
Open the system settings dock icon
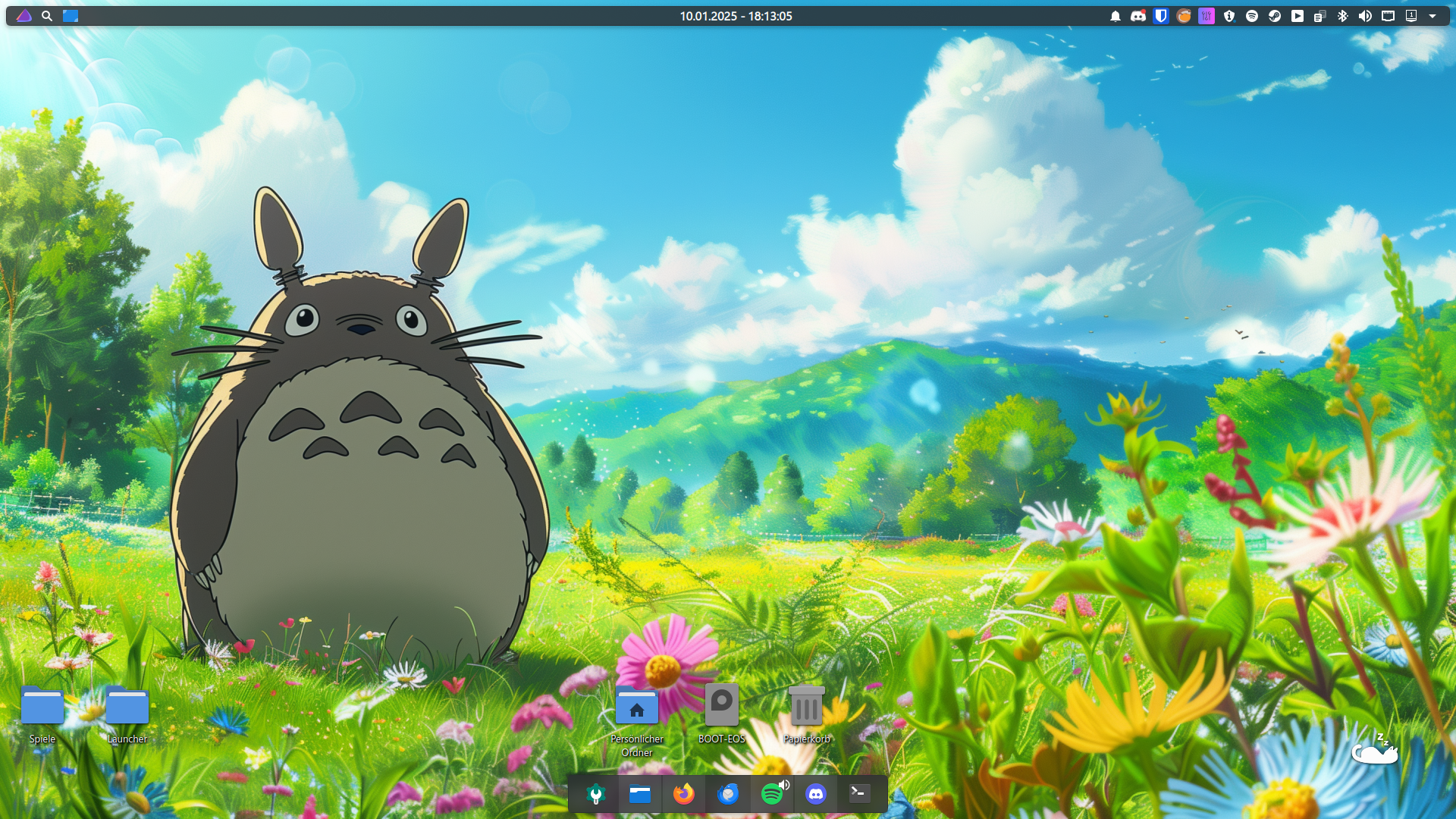tap(596, 794)
